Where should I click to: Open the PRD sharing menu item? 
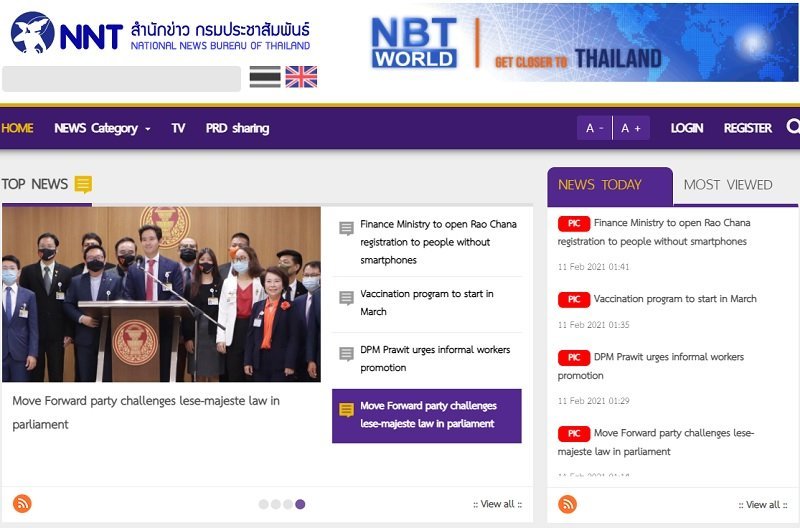pos(237,128)
